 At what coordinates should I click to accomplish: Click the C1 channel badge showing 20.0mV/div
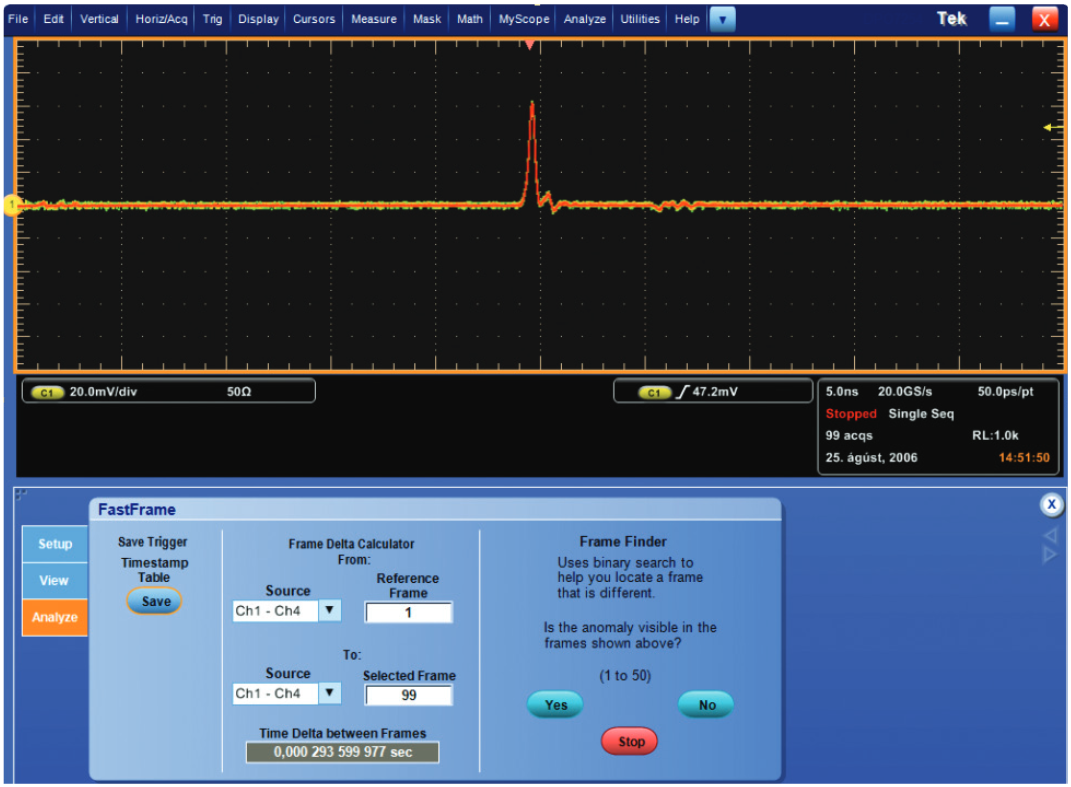[x=47, y=392]
